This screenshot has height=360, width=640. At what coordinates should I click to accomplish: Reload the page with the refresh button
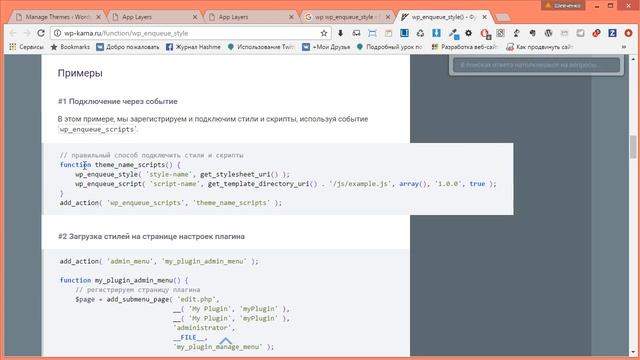(x=41, y=33)
